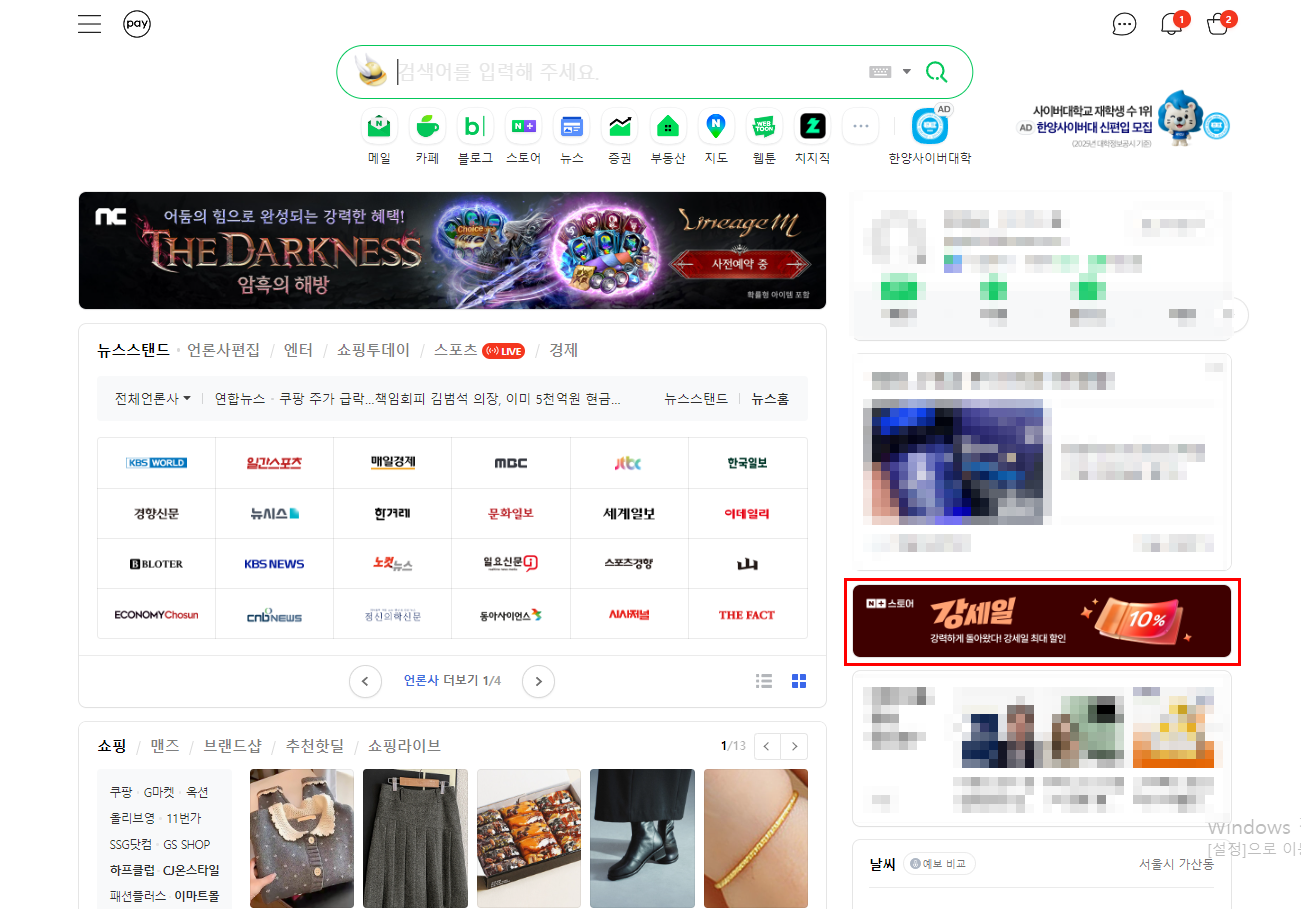Open the 한겨레 press logo
Viewport: 1301px width, 909px height.
point(392,513)
